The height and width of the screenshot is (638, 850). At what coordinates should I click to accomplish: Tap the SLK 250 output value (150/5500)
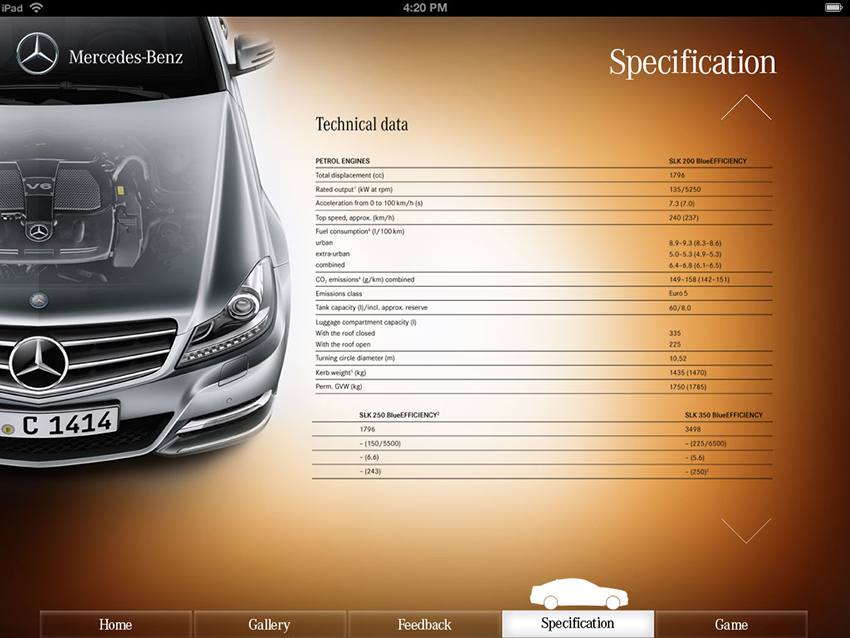380,443
